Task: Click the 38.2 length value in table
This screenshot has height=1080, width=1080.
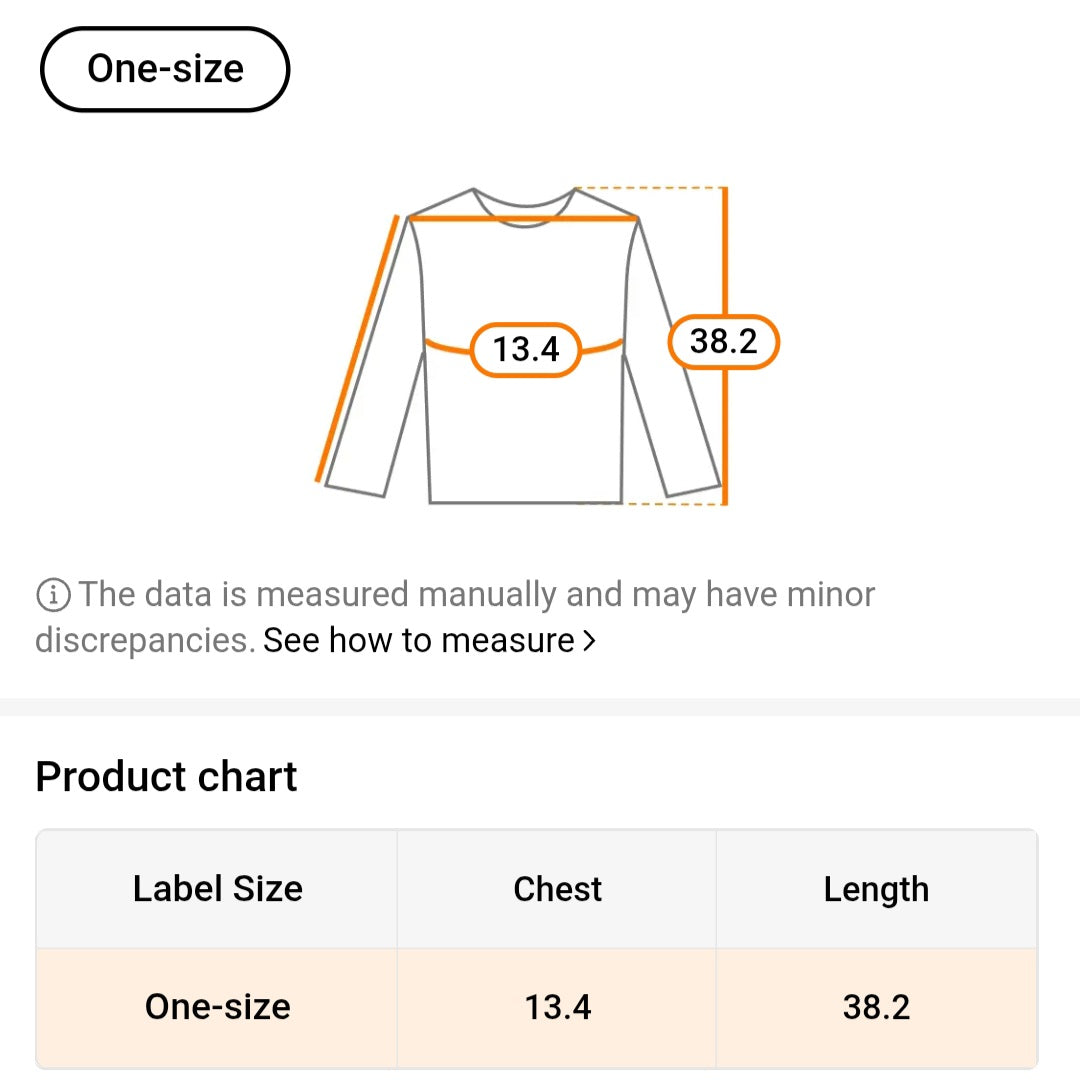Action: [876, 1007]
